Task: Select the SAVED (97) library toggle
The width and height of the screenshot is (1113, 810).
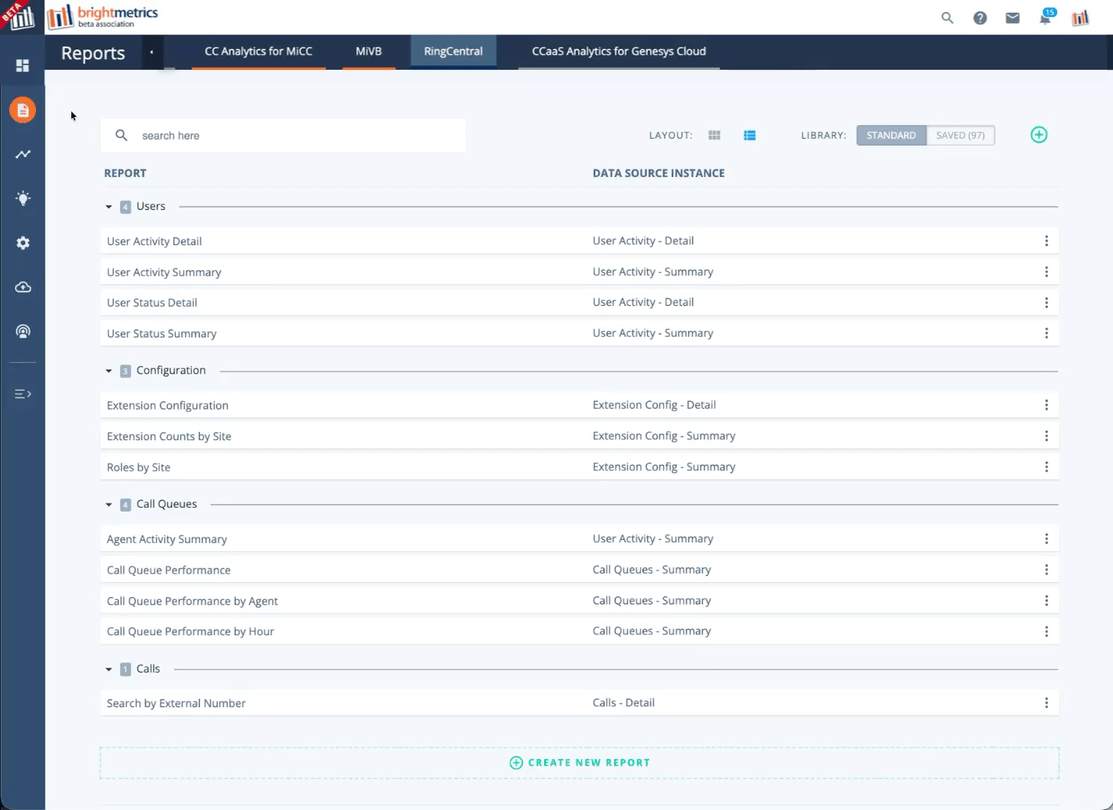Action: (x=960, y=135)
